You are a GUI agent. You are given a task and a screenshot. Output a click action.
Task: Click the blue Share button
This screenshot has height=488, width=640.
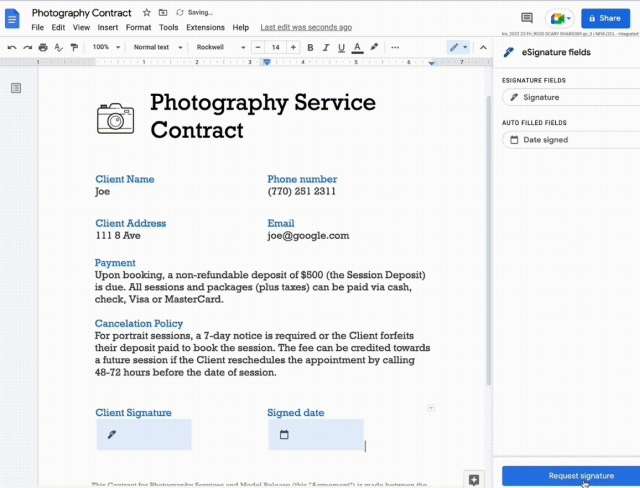604,18
